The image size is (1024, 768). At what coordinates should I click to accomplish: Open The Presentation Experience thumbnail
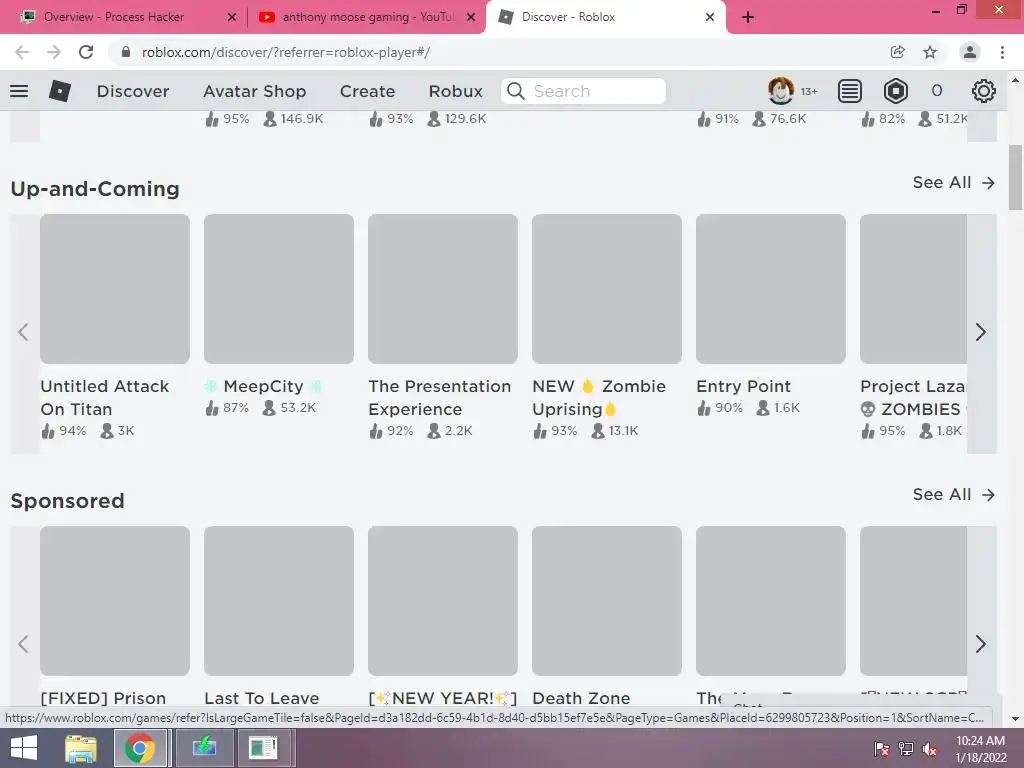coord(443,289)
